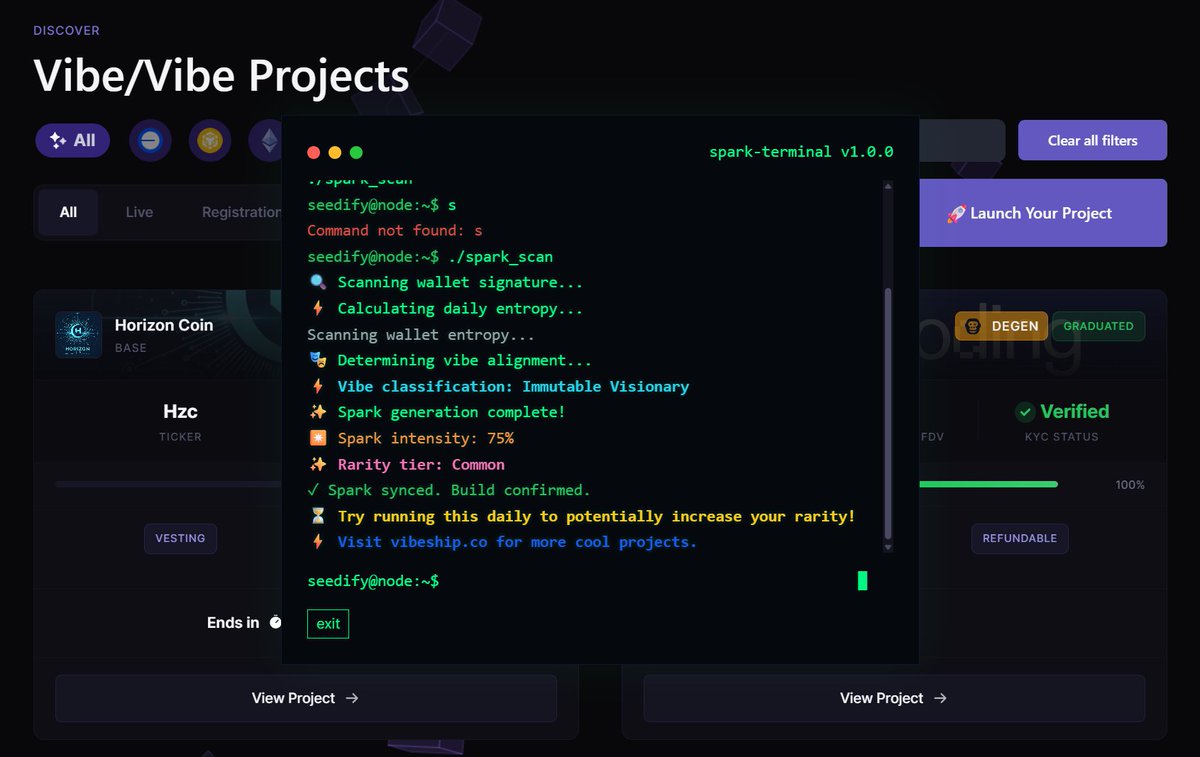1200x757 pixels.
Task: Click the 100% progress bar
Action: pyautogui.click(x=988, y=484)
